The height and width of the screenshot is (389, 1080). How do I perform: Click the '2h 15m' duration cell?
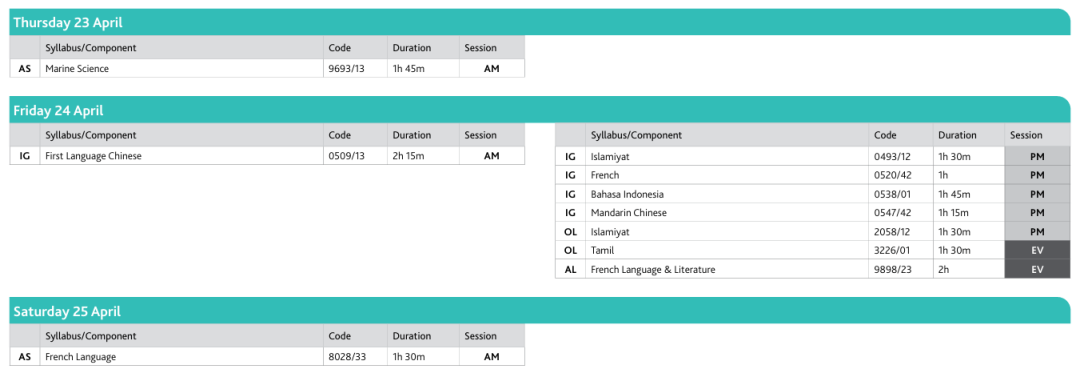tap(423, 156)
